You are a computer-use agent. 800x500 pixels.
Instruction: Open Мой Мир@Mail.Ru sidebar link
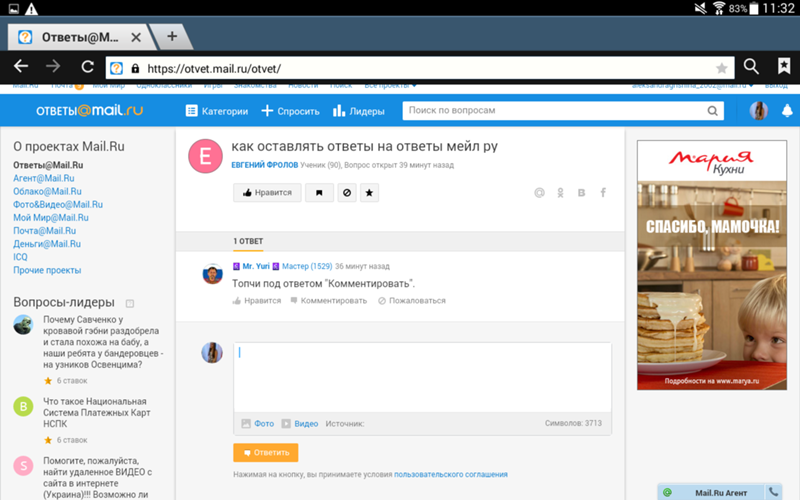[51, 218]
